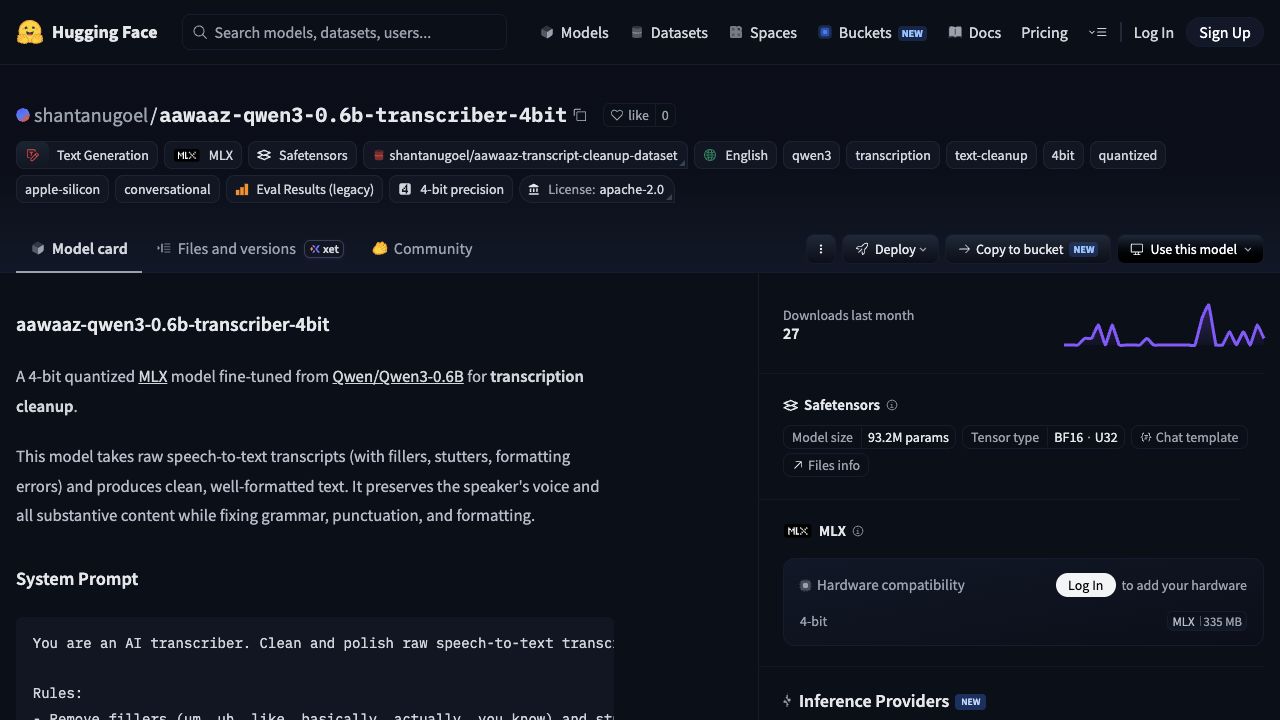The width and height of the screenshot is (1280, 720).
Task: Click the Hugging Face wordmark
Action: tap(104, 32)
